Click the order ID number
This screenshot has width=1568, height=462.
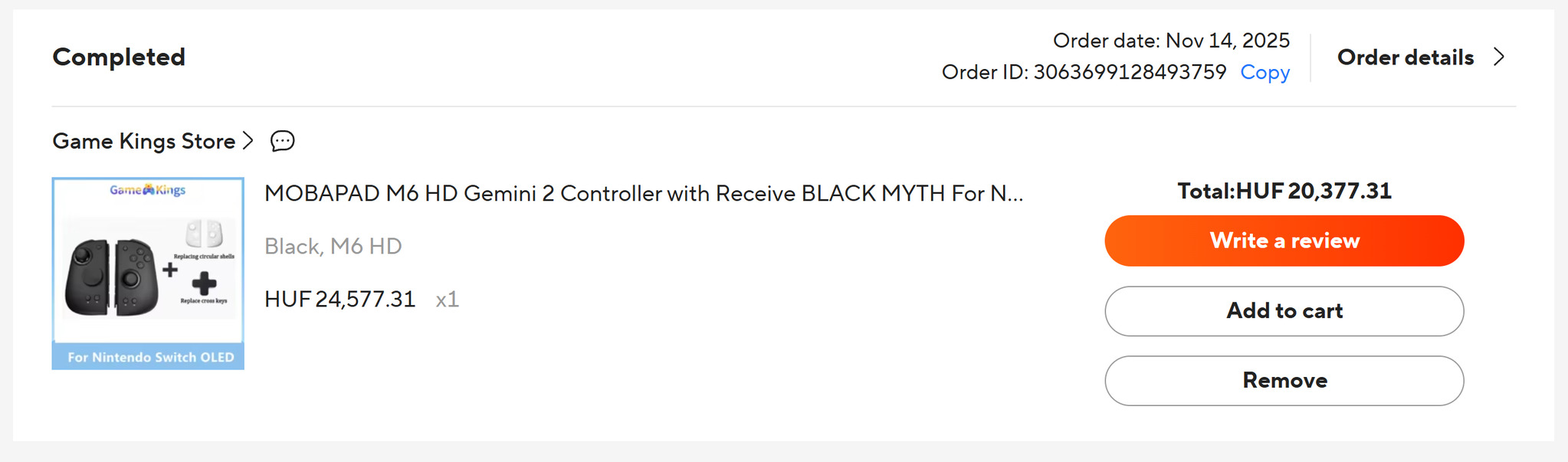click(1129, 72)
